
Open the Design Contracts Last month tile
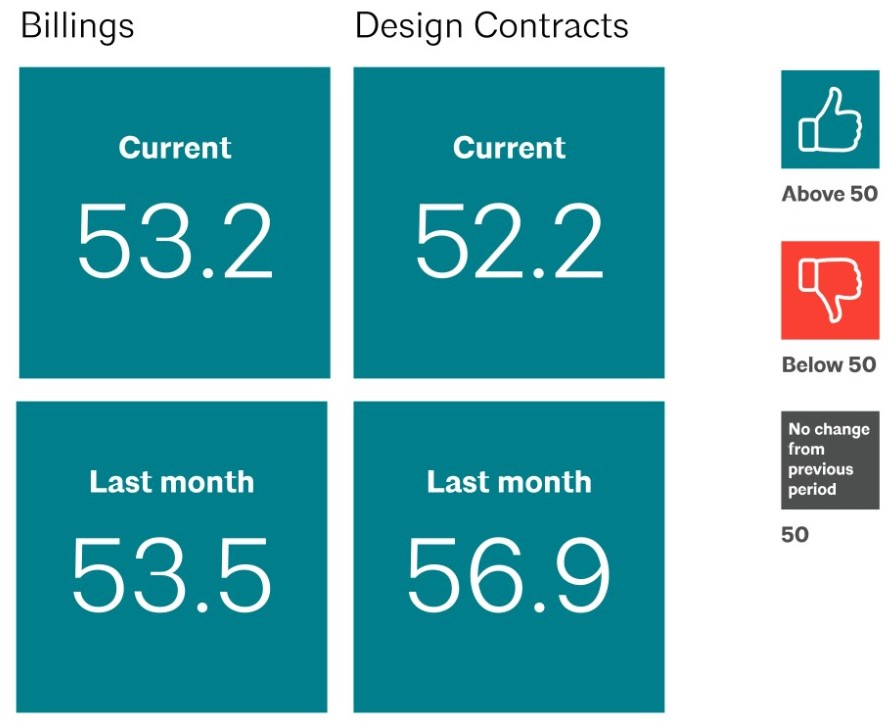tap(509, 660)
